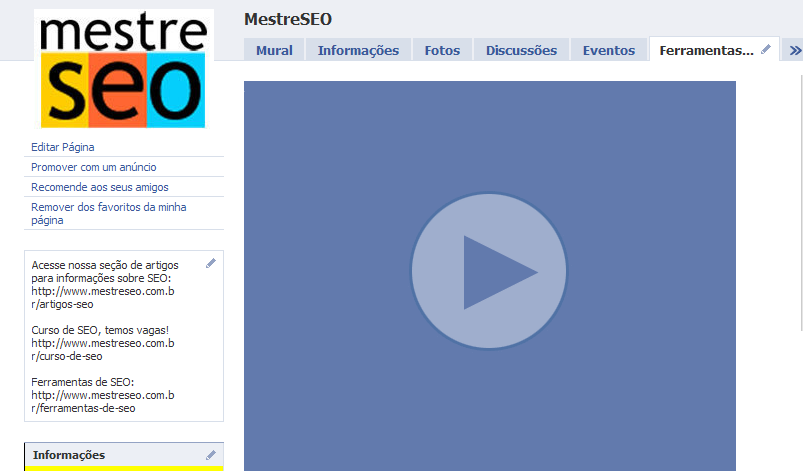
Task: Click the pencil icon in the SEO links box
Action: (211, 263)
